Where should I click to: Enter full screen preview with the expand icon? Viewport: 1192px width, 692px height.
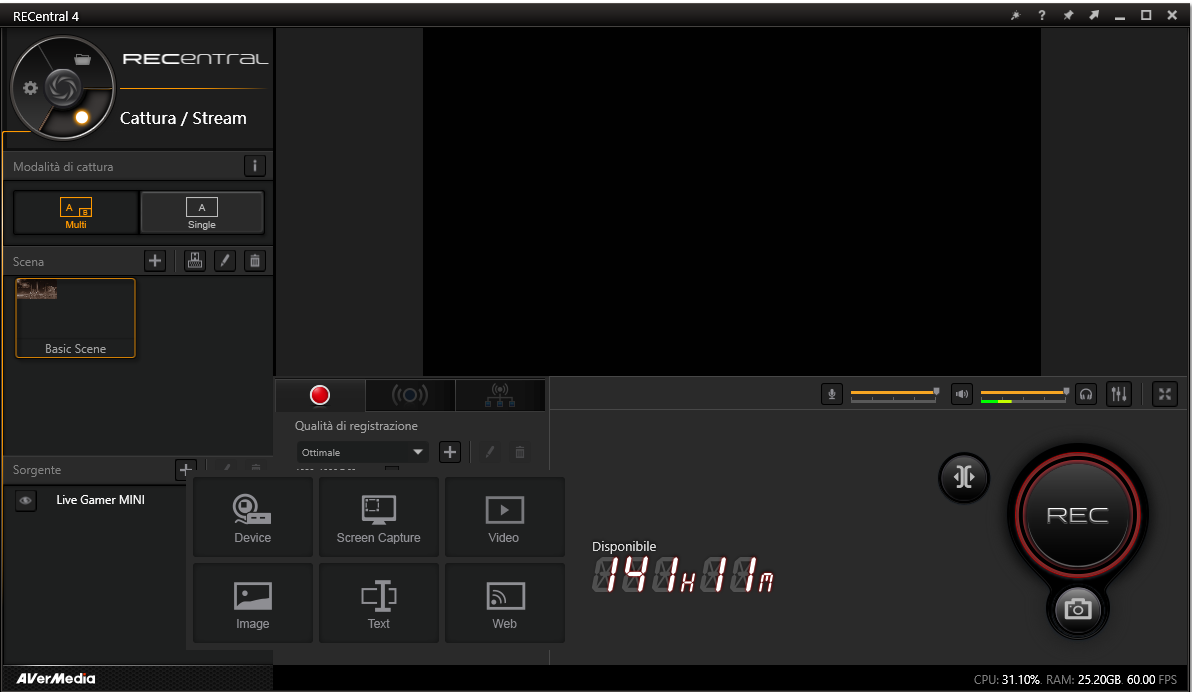click(x=1165, y=394)
